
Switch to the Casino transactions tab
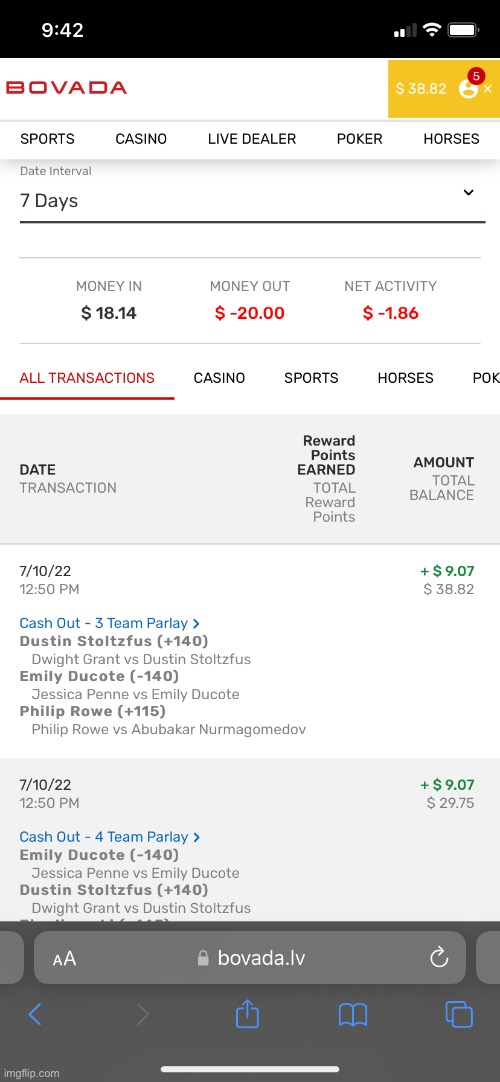click(219, 378)
